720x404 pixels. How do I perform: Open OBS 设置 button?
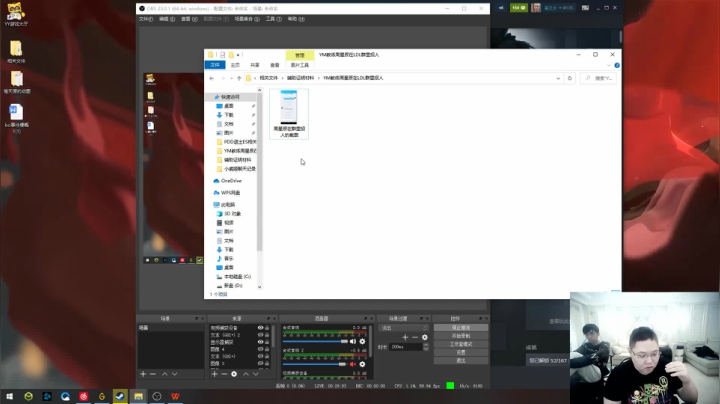[461, 353]
